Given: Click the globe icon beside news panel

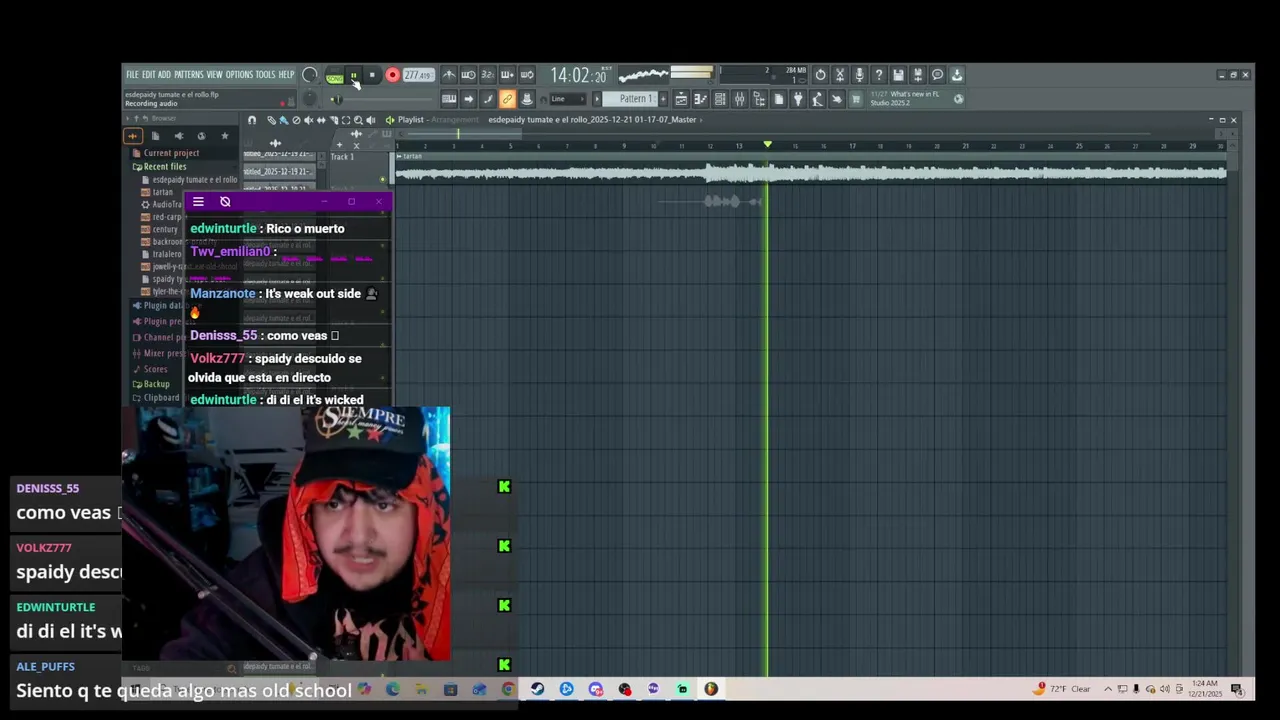Looking at the screenshot, I should pos(959,99).
